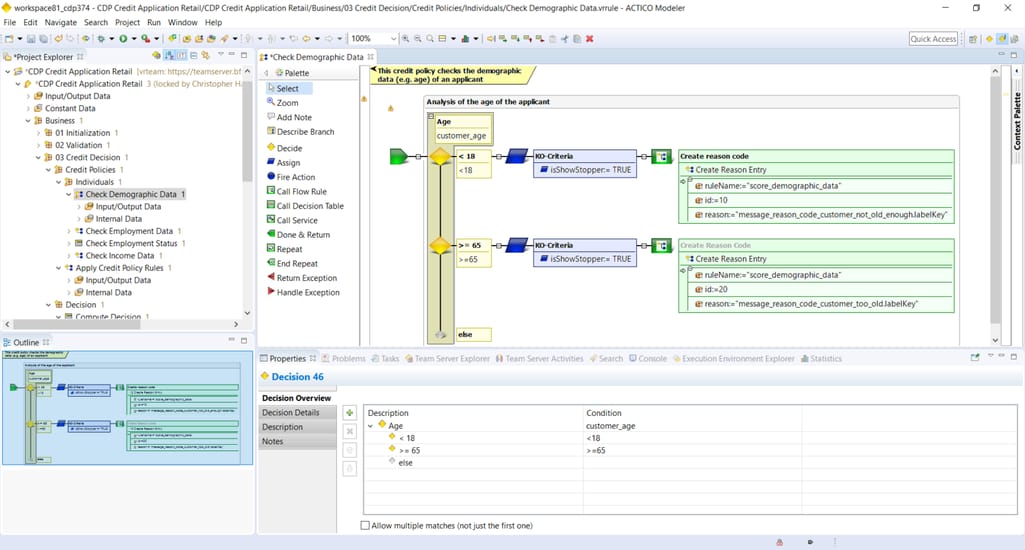The height and width of the screenshot is (550, 1025).
Task: Click the Context Palette side tab
Action: (1017, 121)
